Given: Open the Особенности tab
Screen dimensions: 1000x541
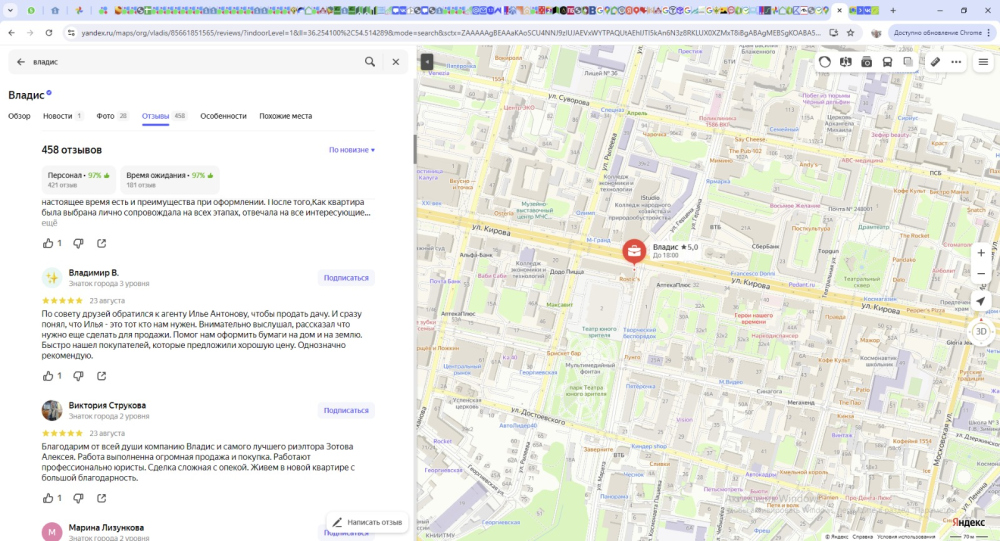Looking at the screenshot, I should tap(223, 116).
